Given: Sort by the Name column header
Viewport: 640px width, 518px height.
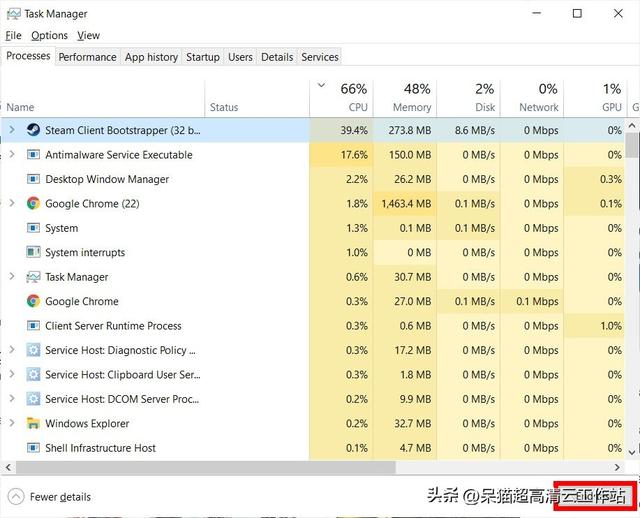Looking at the screenshot, I should [x=103, y=98].
